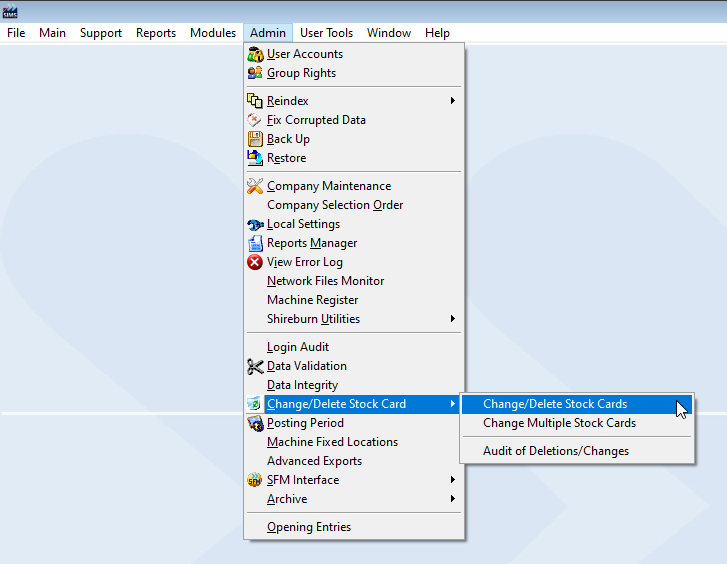The width and height of the screenshot is (727, 564).
Task: Click the Local Settings icon
Action: [x=255, y=224]
